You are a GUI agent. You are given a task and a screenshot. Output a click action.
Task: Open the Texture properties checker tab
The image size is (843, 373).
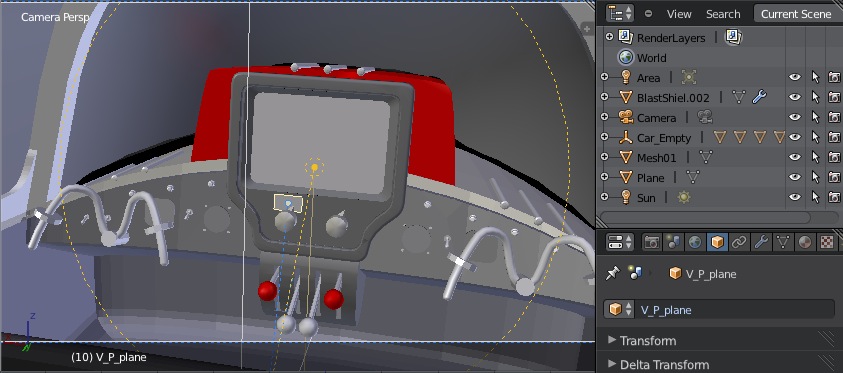(827, 242)
